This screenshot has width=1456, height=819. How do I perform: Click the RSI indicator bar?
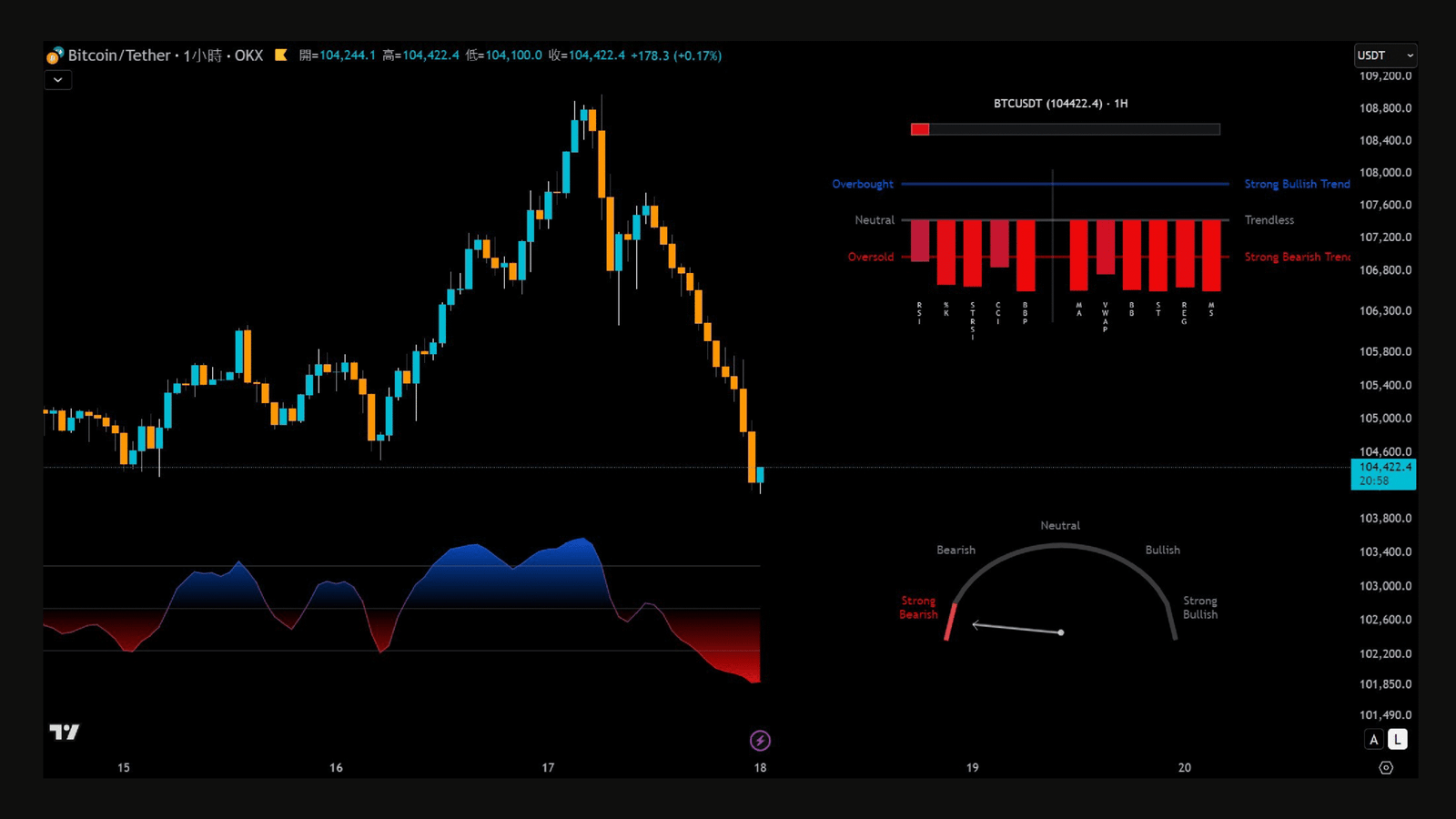pos(920,241)
